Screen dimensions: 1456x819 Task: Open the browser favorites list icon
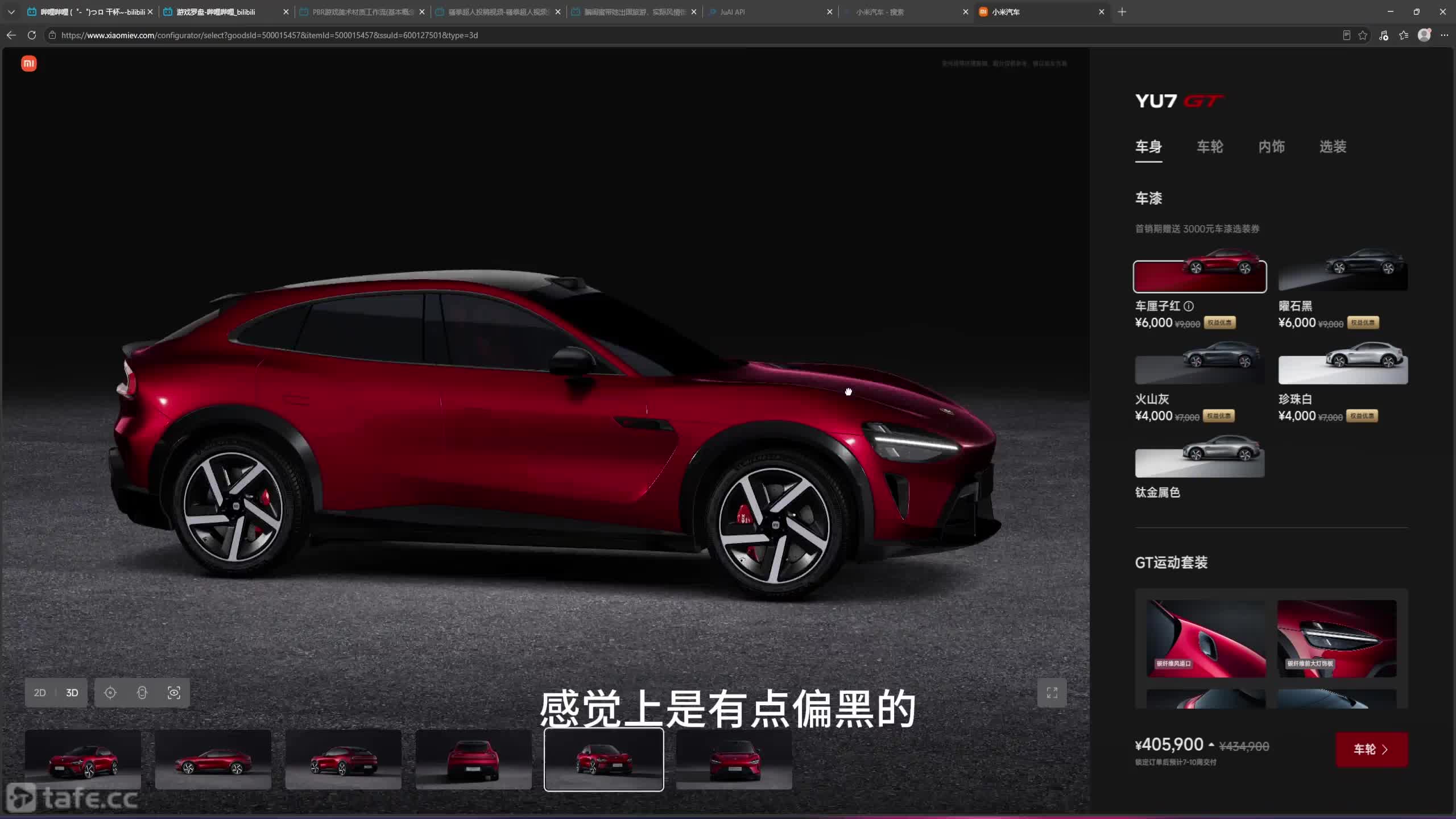point(1404,35)
